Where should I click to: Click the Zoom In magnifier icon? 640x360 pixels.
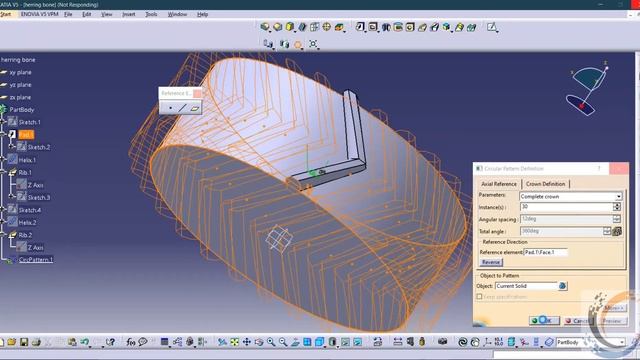271,342
